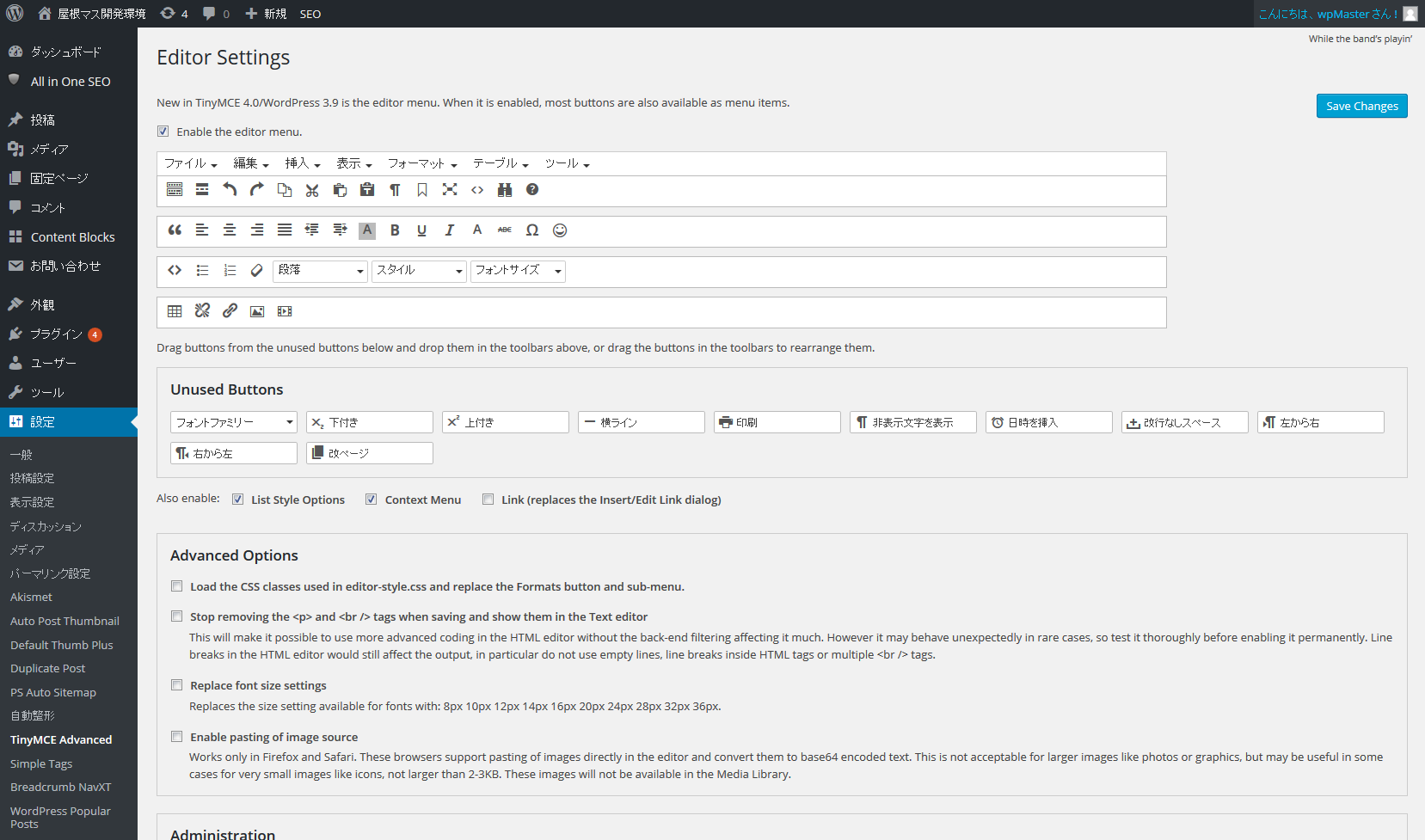Click SEO in the top admin bar

coord(310,14)
